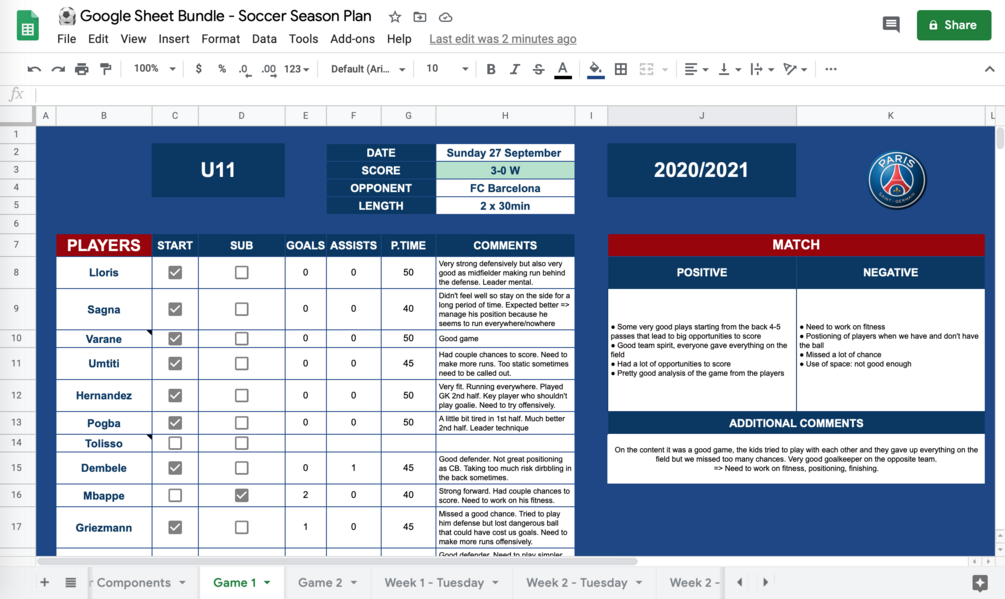This screenshot has height=599, width=1005.
Task: Open the Last edit history link
Action: pos(502,39)
